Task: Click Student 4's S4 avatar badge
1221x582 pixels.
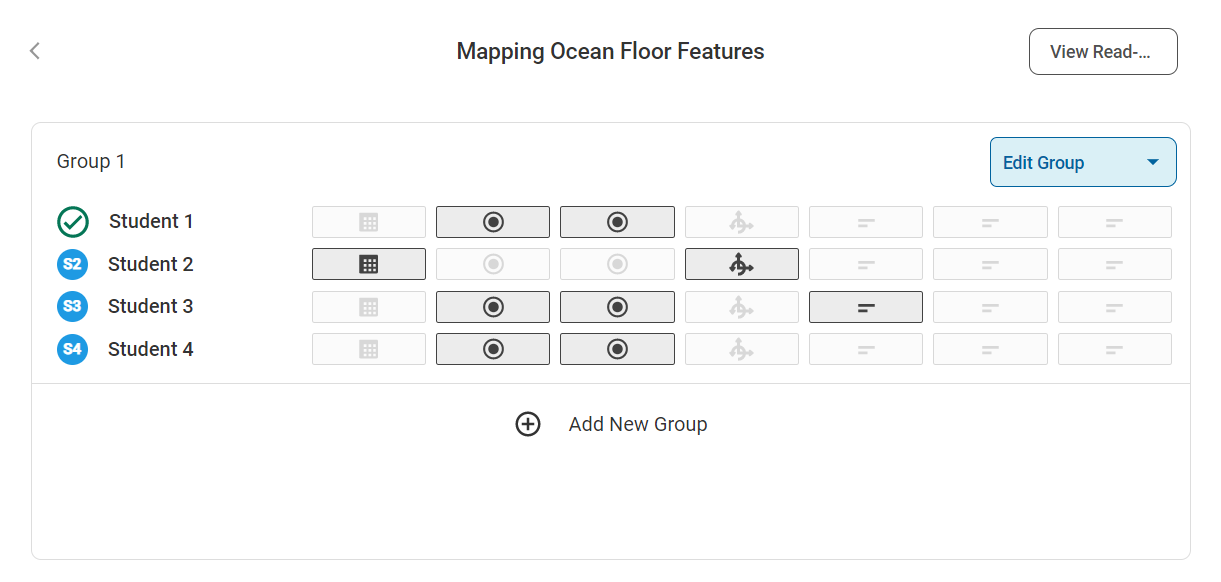Action: (73, 350)
